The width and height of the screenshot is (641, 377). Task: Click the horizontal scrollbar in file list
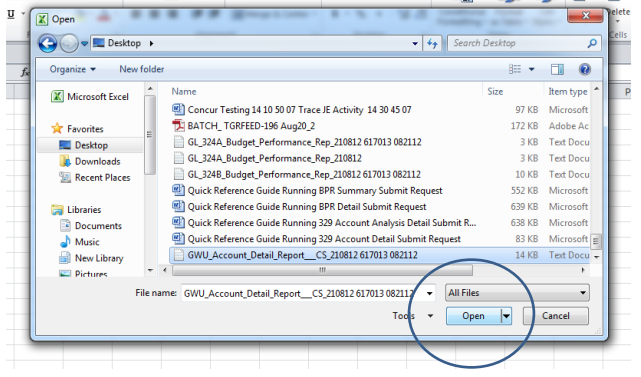click(323, 270)
